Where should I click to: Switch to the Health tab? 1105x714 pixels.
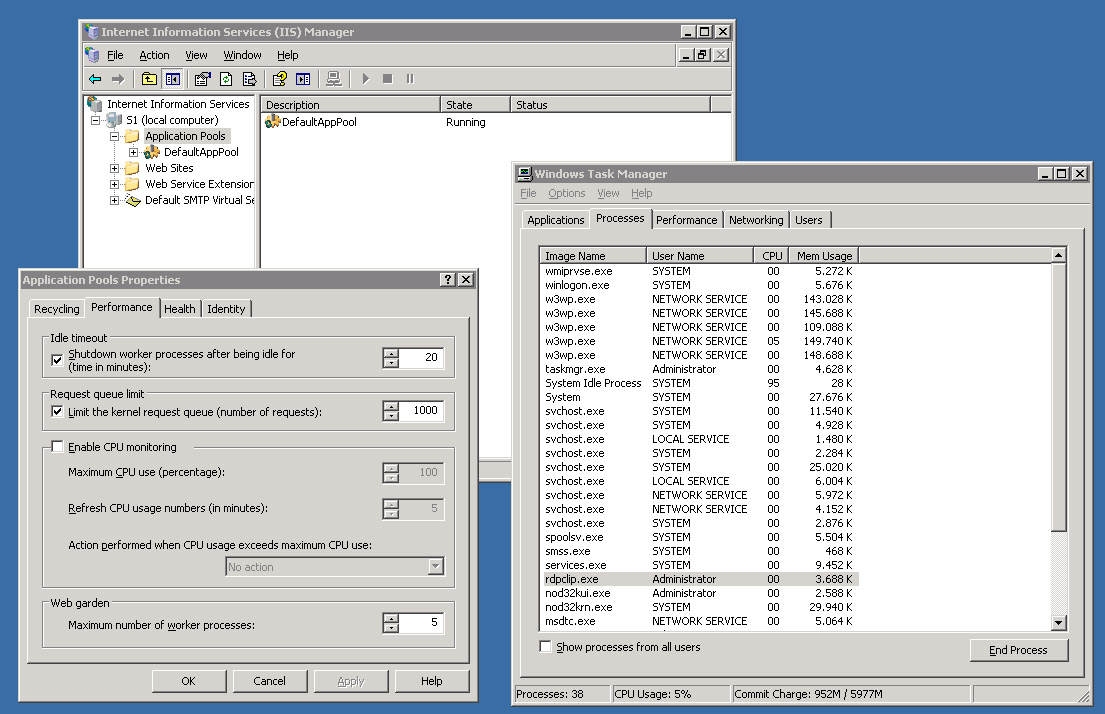[180, 309]
